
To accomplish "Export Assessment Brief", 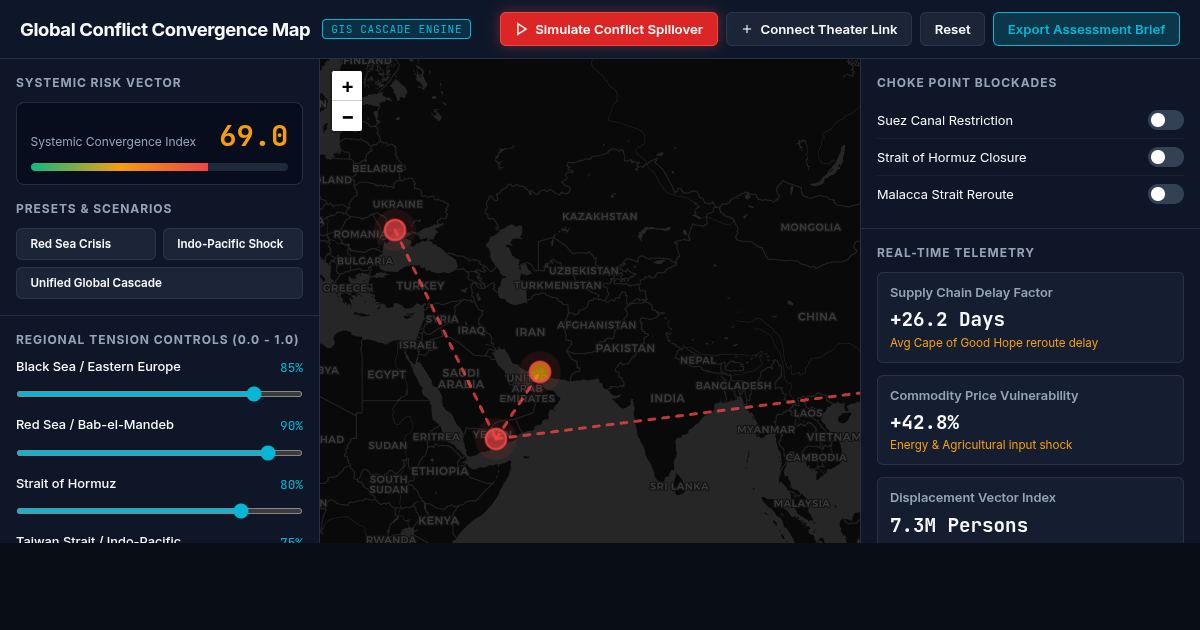I will click(x=1086, y=29).
